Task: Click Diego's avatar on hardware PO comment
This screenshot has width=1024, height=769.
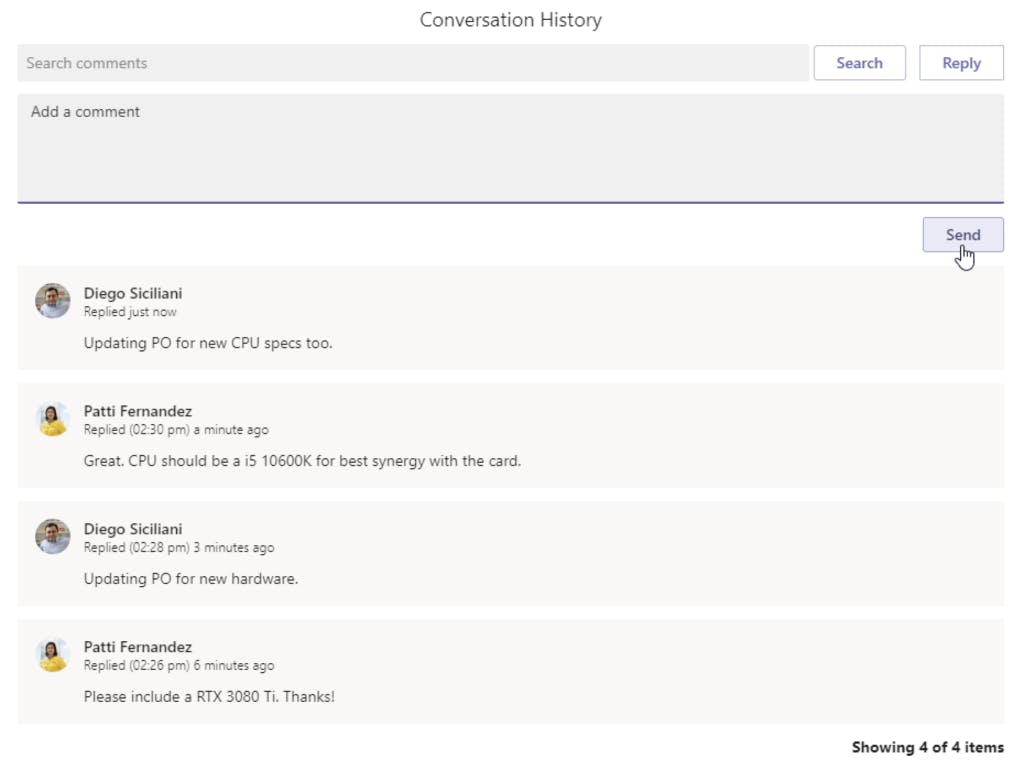Action: (x=52, y=537)
